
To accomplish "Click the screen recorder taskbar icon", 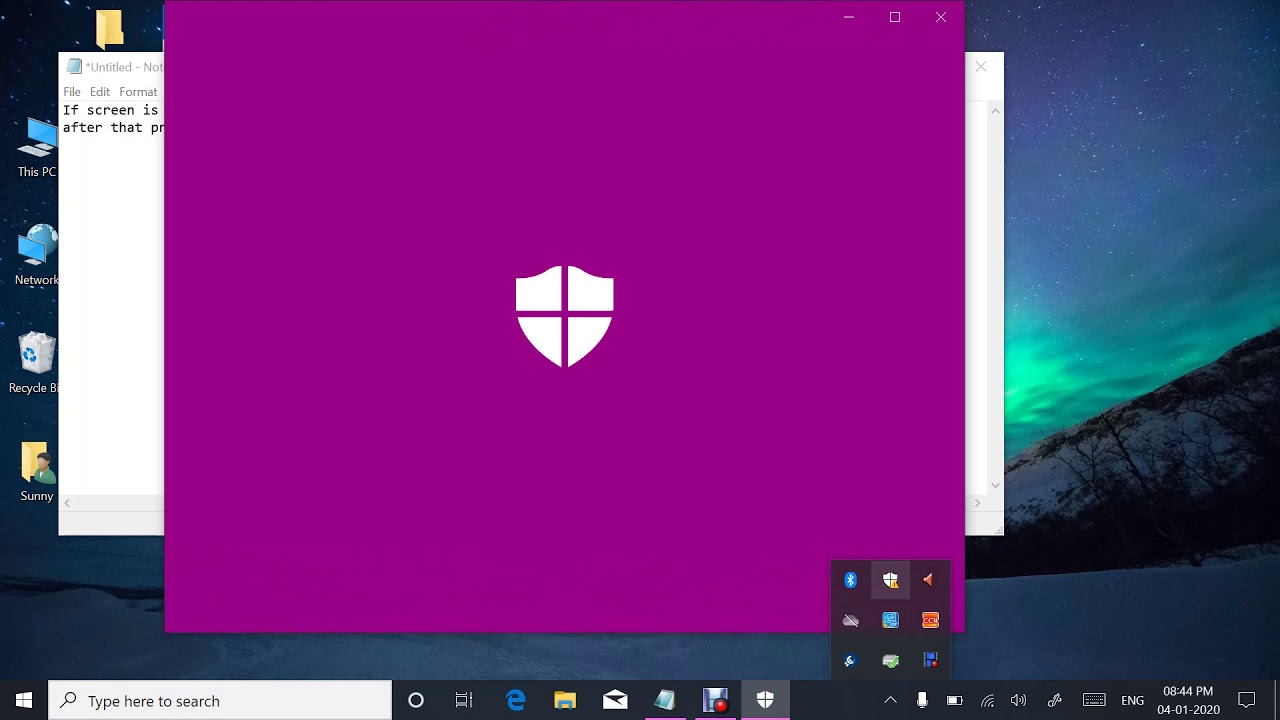I will coord(715,700).
